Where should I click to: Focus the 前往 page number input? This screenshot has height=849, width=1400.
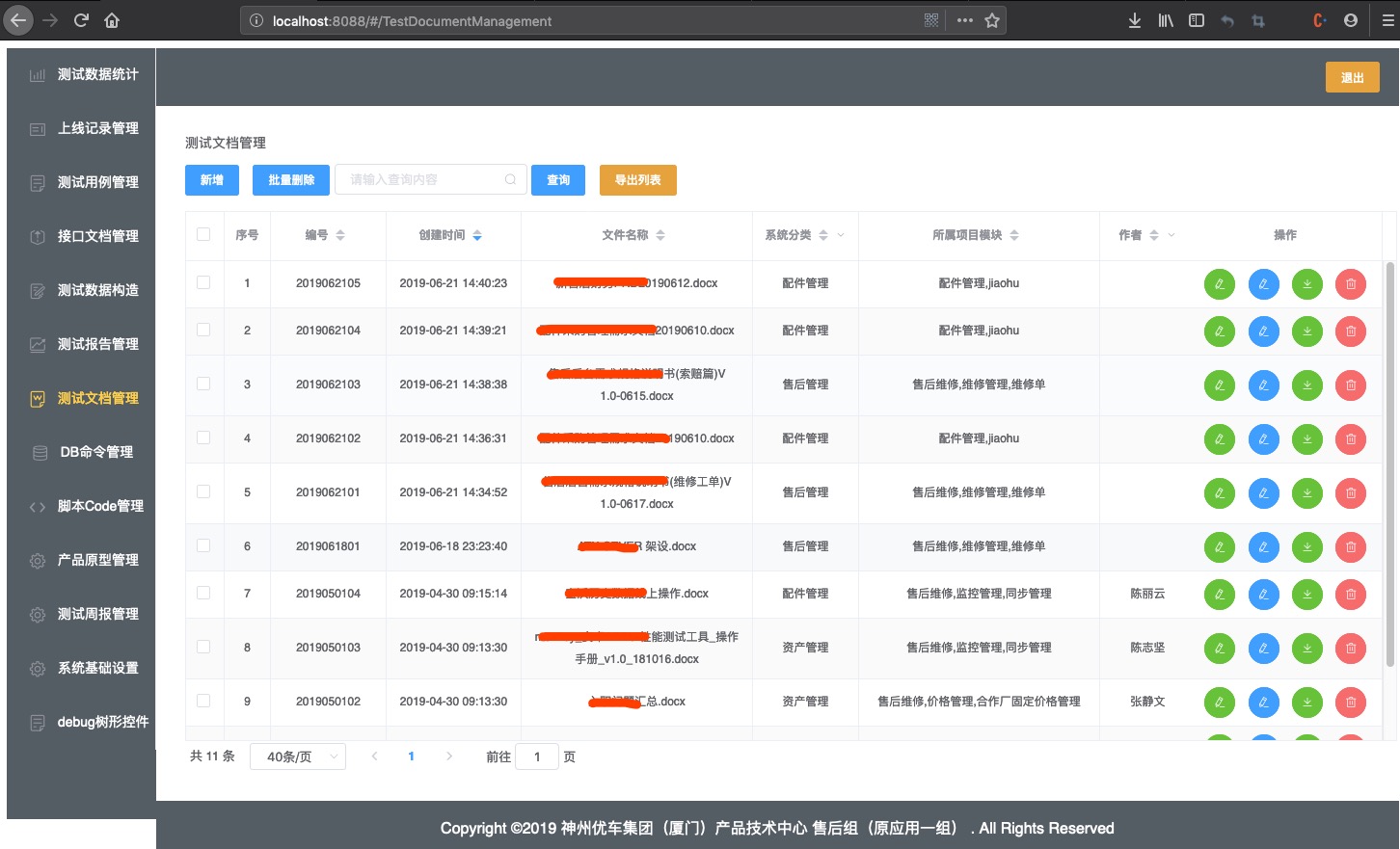tap(537, 756)
